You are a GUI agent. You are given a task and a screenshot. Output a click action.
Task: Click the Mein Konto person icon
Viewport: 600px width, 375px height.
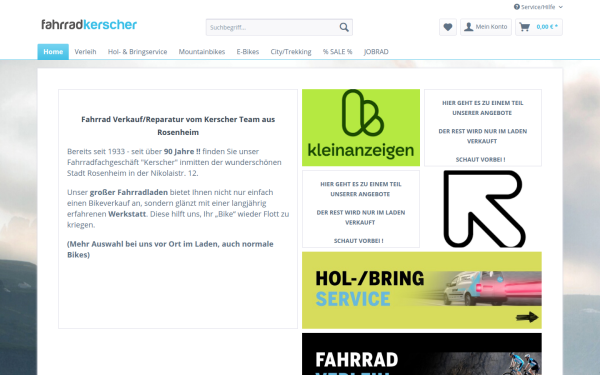click(468, 27)
